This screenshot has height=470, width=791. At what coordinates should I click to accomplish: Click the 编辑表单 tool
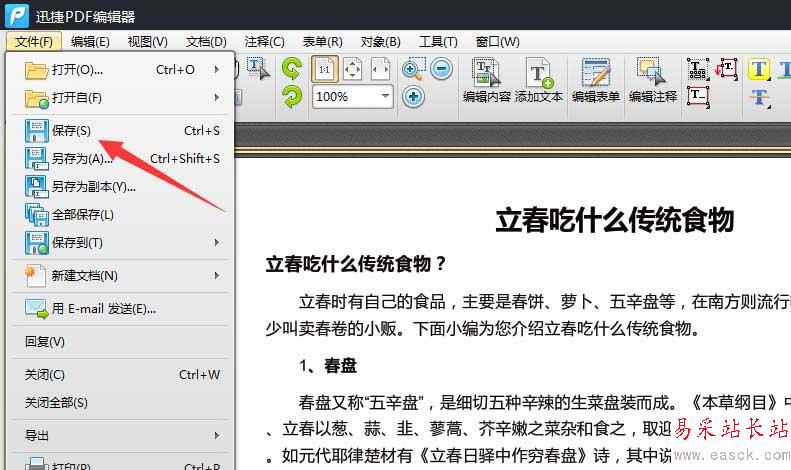pyautogui.click(x=596, y=81)
